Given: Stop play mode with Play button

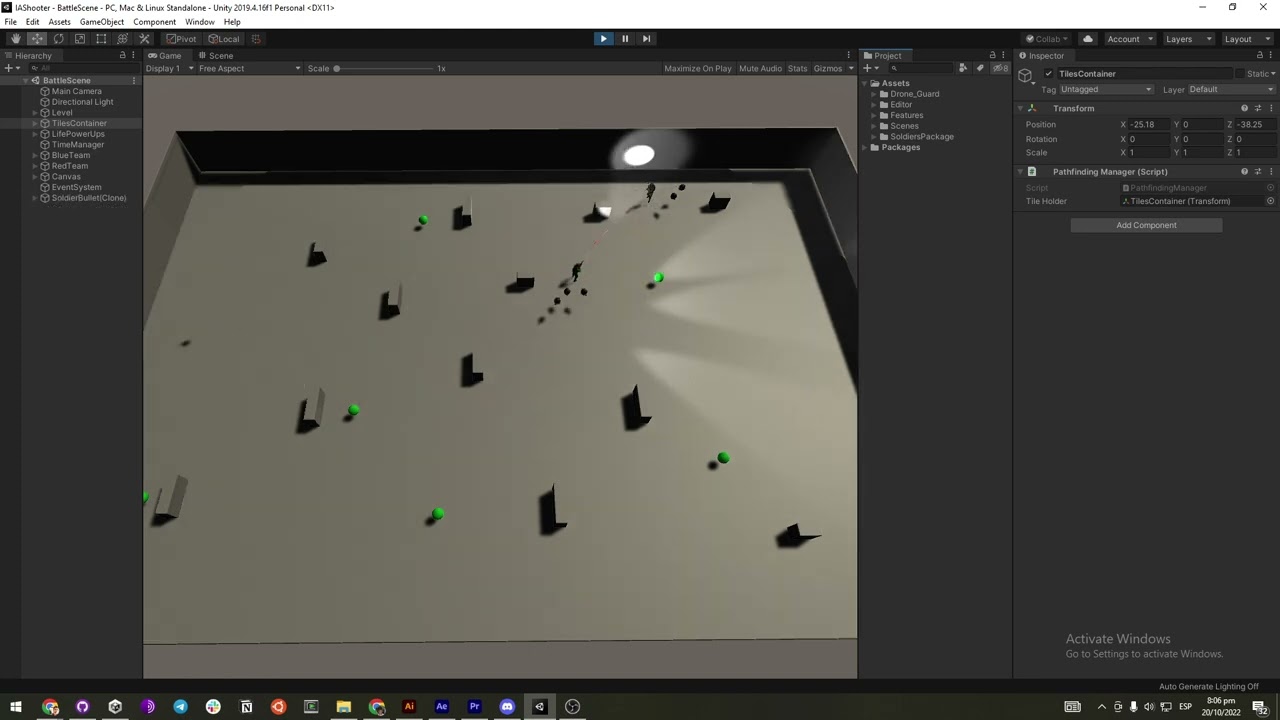Looking at the screenshot, I should coord(603,39).
